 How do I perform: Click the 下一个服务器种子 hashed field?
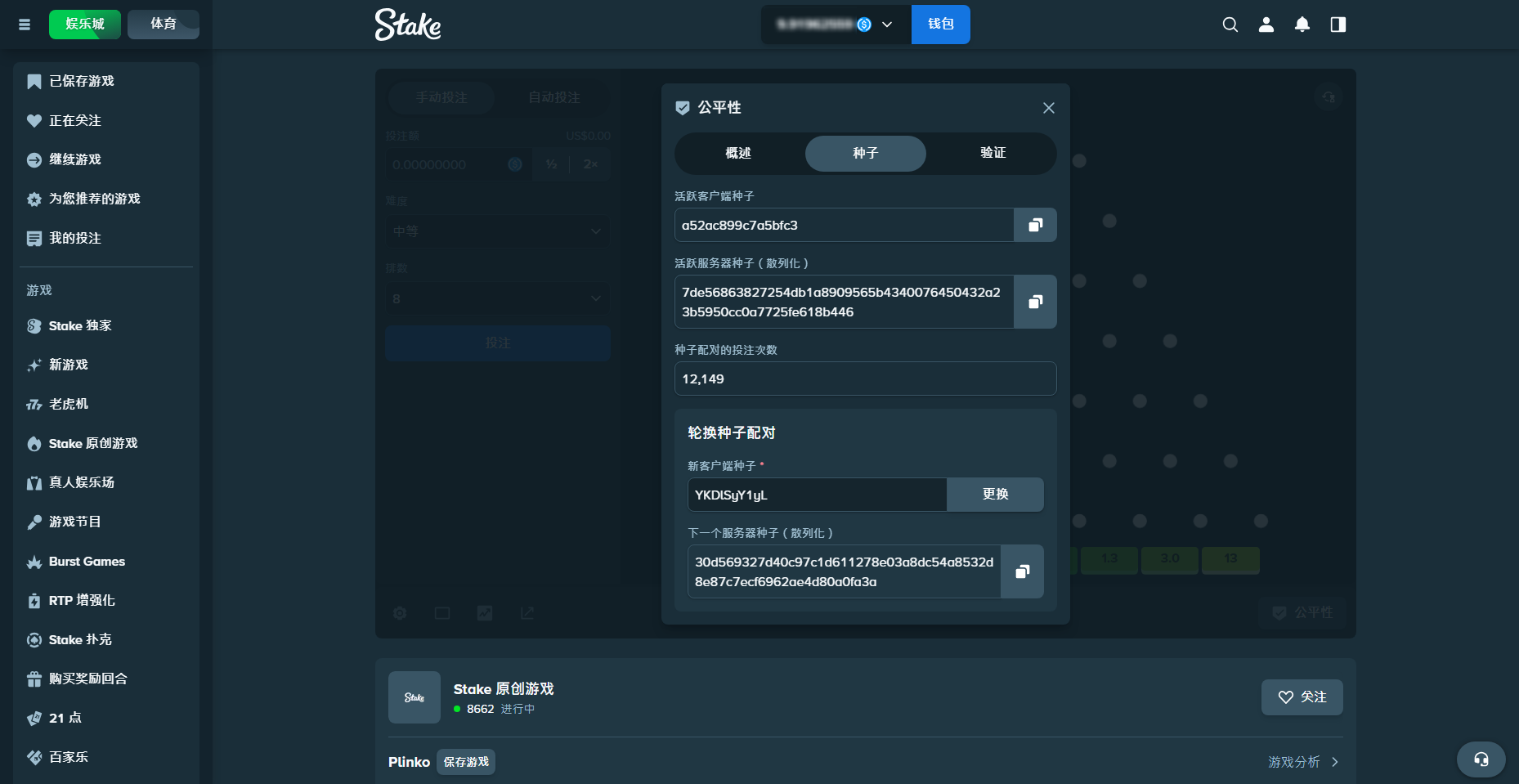tap(845, 571)
